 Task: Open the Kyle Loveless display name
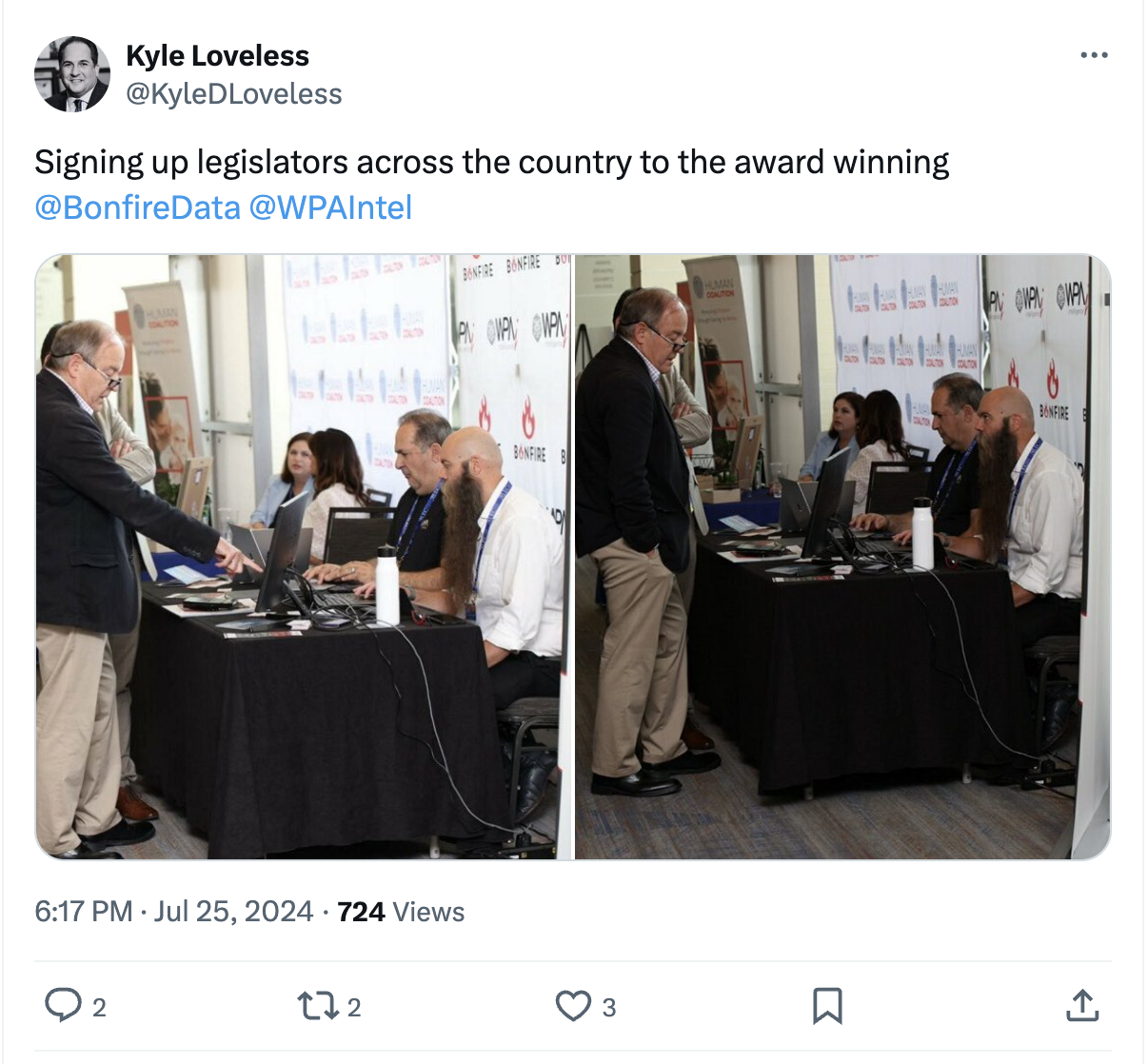(x=217, y=56)
